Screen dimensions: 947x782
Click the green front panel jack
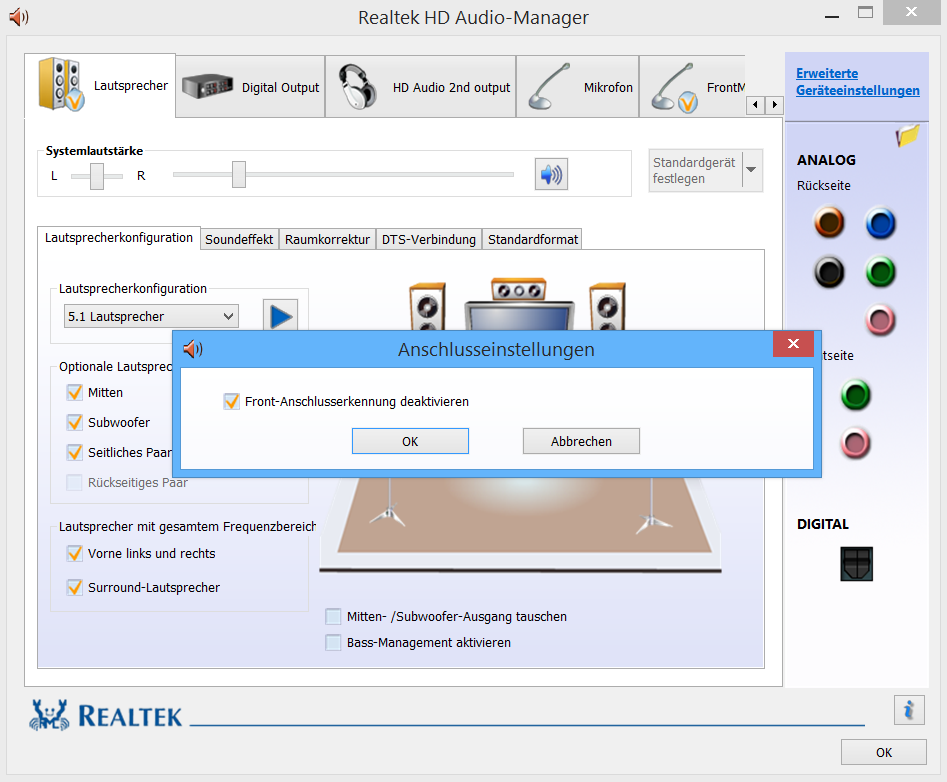pyautogui.click(x=856, y=396)
